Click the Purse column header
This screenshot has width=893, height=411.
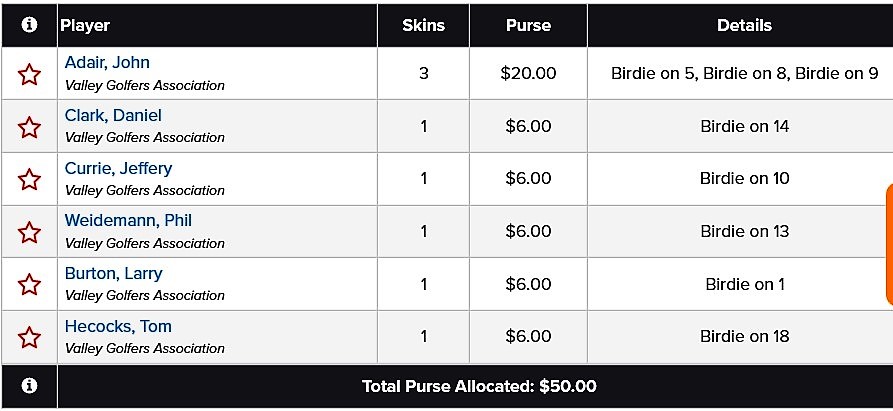(529, 26)
